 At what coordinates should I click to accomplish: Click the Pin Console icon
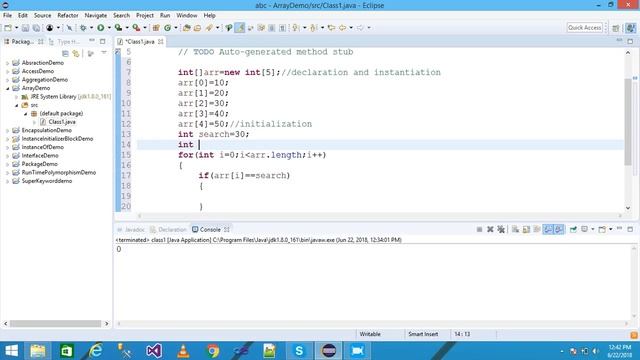[x=573, y=229]
